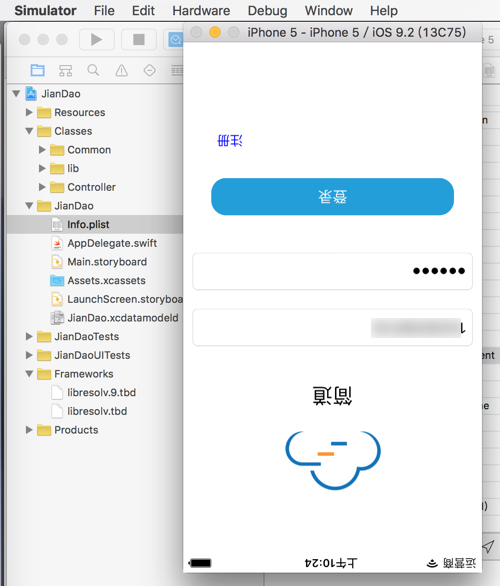Click the Info.plist file icon
The image size is (500, 586).
57,224
